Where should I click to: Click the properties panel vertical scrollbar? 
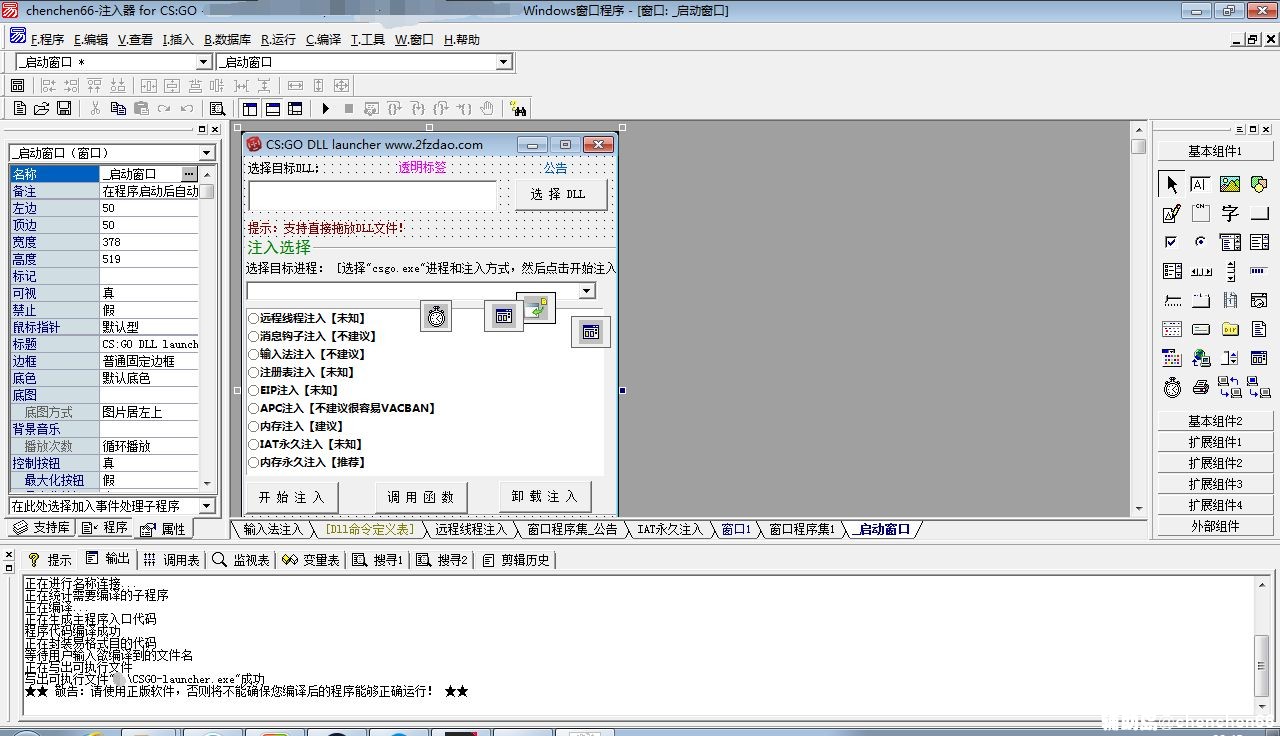(207, 327)
